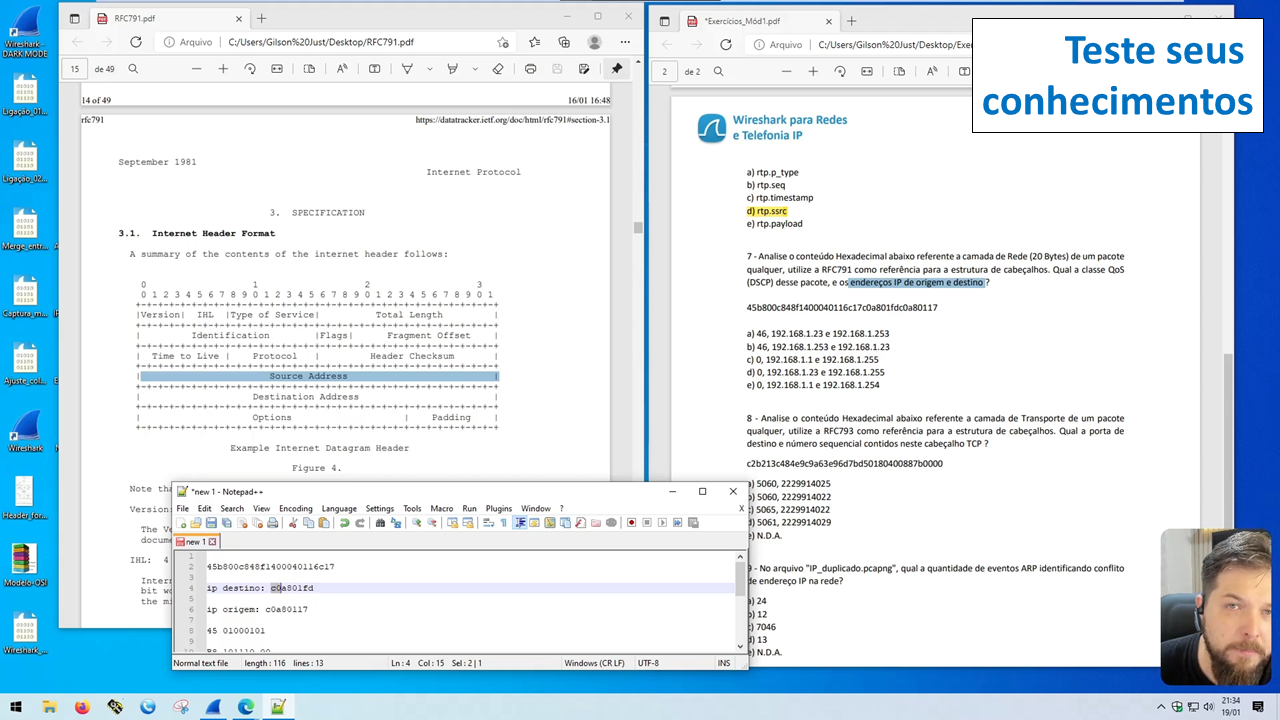1280x720 pixels.
Task: Toggle pin toolbar button in RFC791 PDF
Action: coord(616,69)
